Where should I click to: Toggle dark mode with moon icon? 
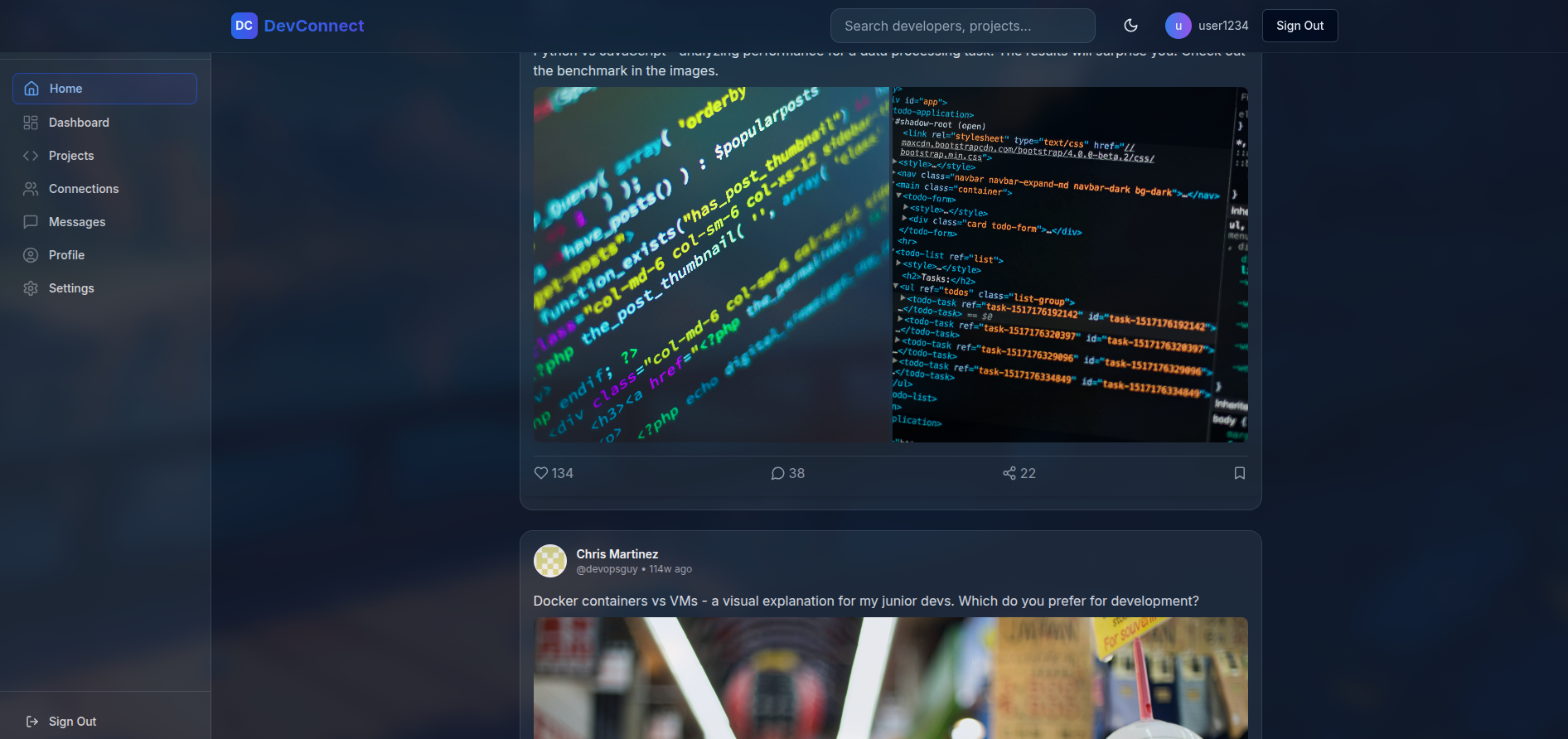[x=1130, y=26]
